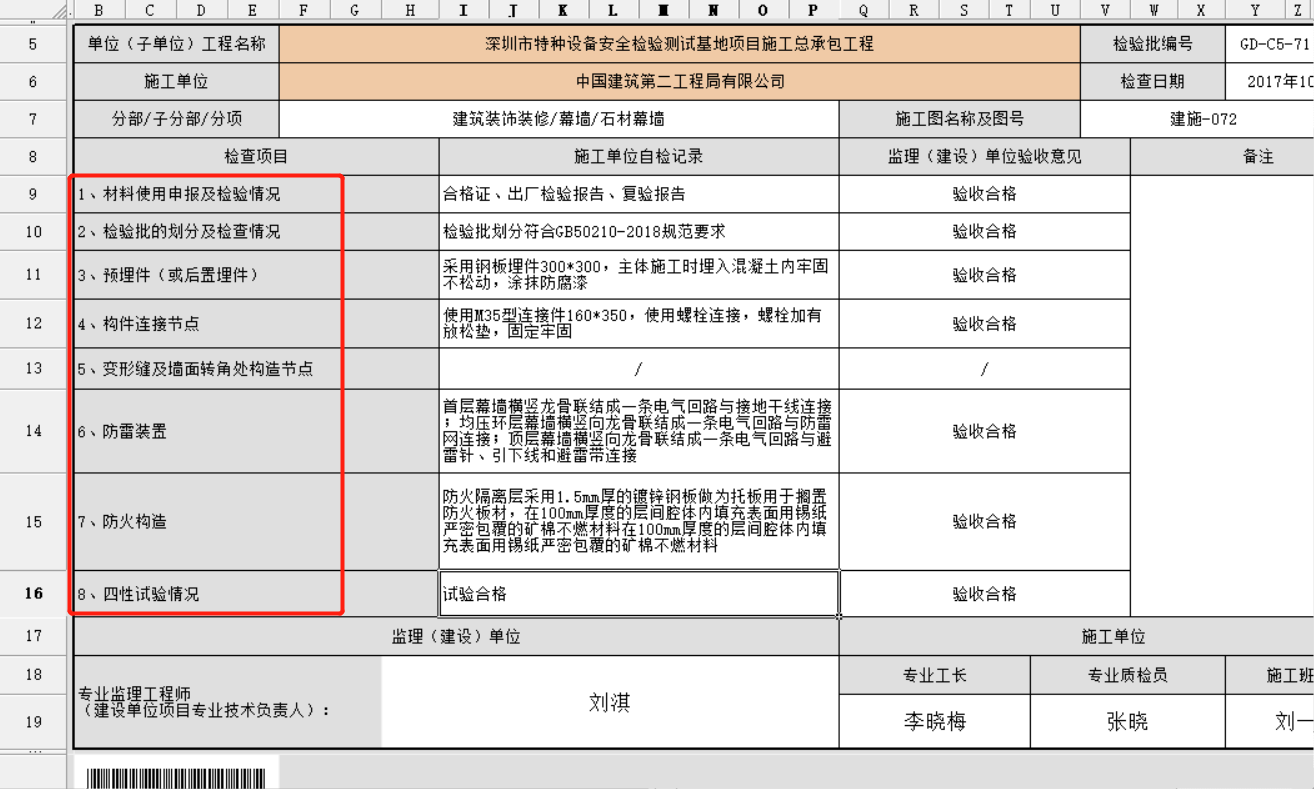Click row header 13
This screenshot has width=1314, height=789.
[x=34, y=369]
